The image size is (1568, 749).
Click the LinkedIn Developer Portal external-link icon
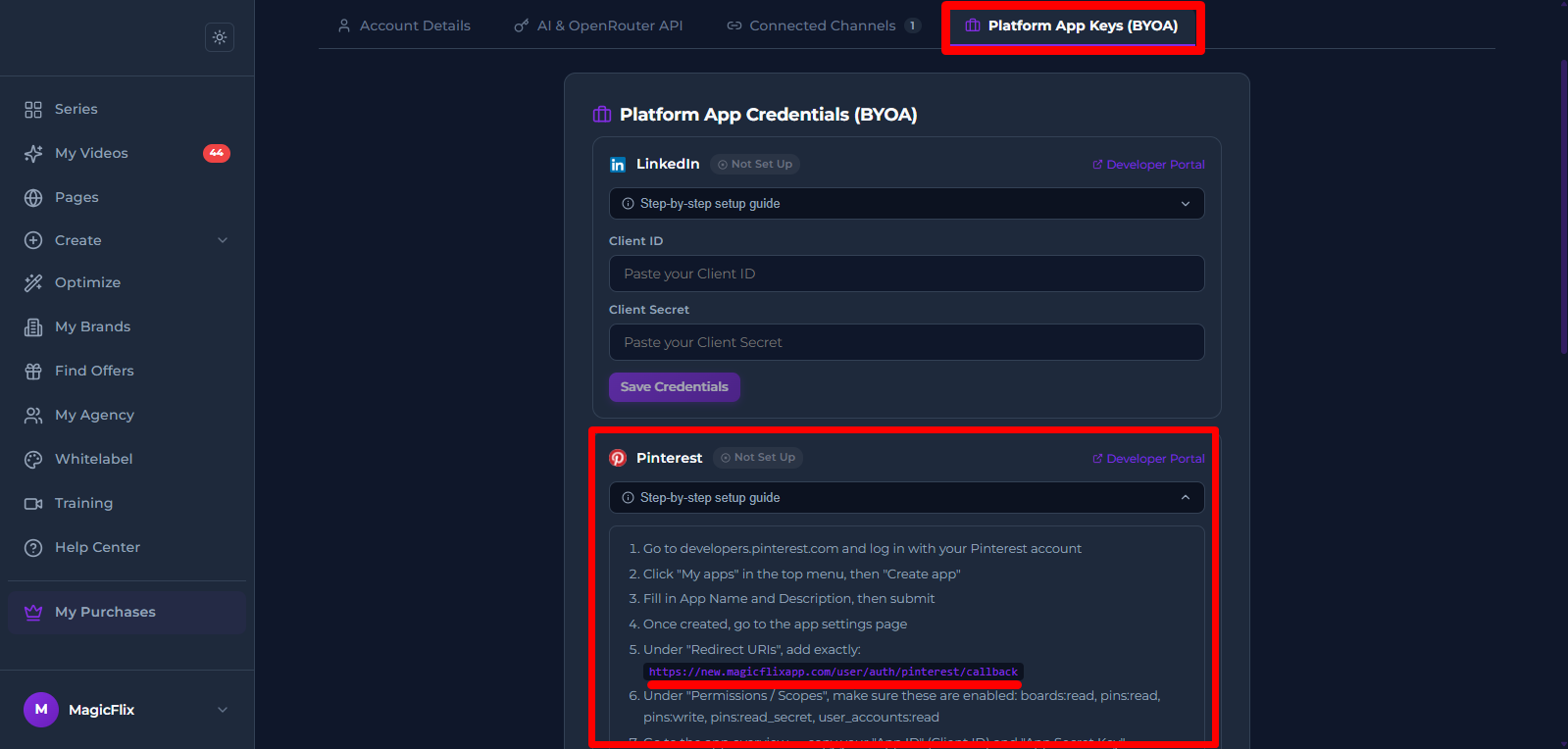[x=1097, y=165]
